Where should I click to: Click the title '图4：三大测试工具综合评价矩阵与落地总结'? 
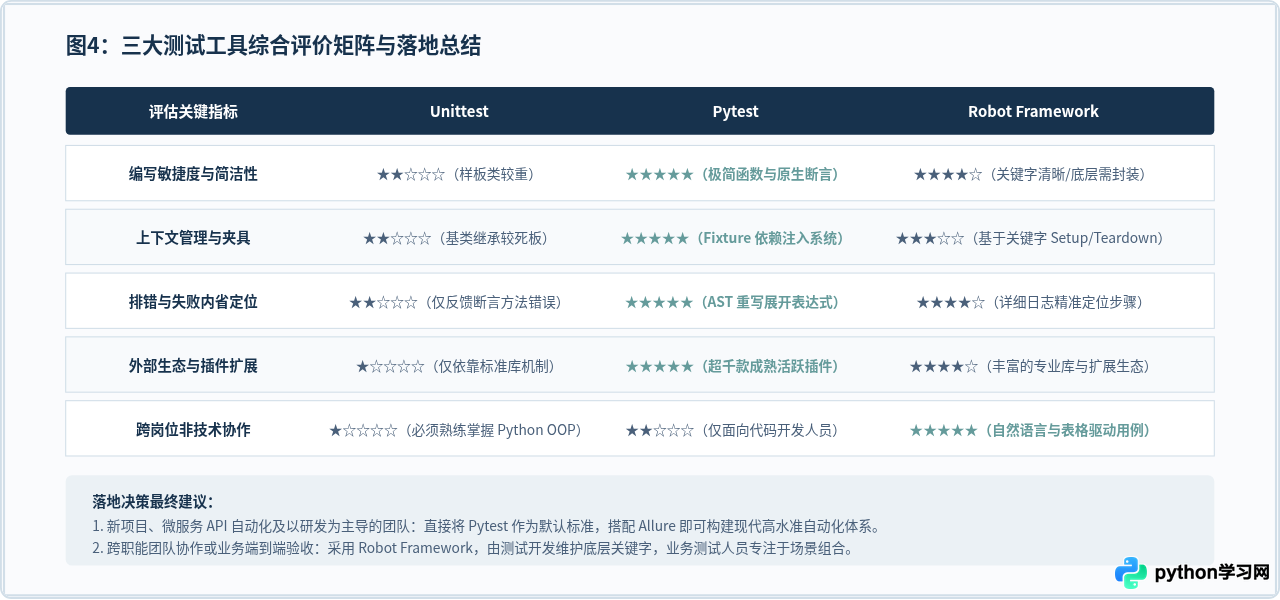point(273,45)
